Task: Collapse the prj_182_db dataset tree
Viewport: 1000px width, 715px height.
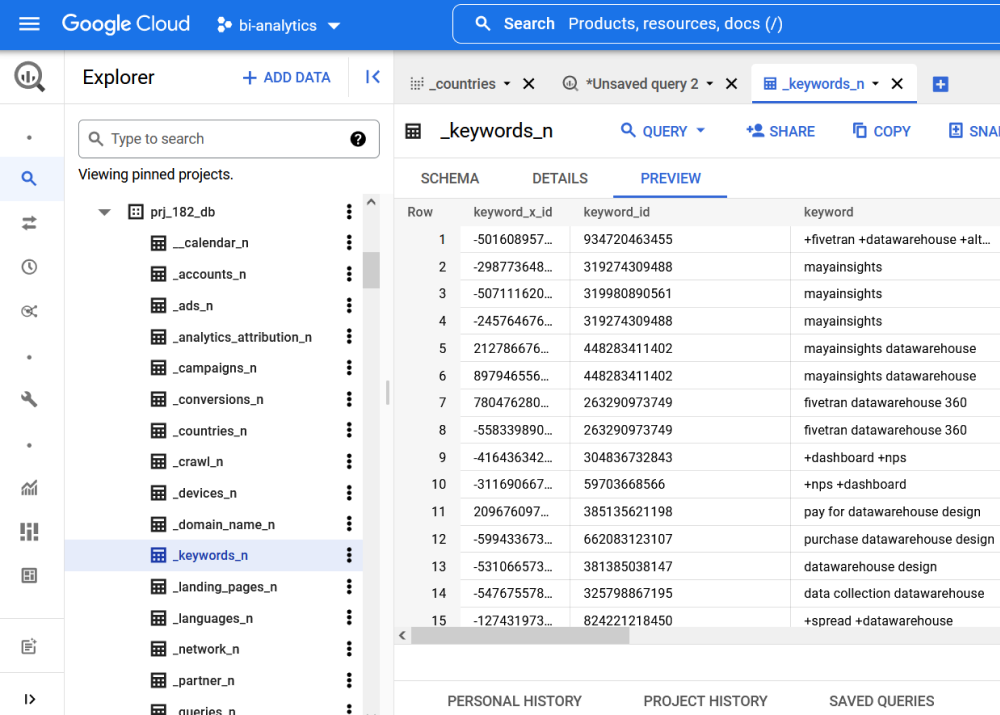Action: point(105,212)
